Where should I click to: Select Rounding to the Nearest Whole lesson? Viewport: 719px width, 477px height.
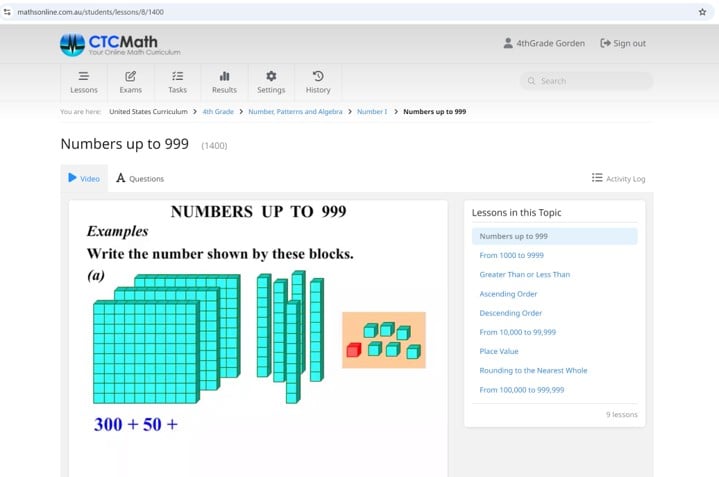point(533,370)
